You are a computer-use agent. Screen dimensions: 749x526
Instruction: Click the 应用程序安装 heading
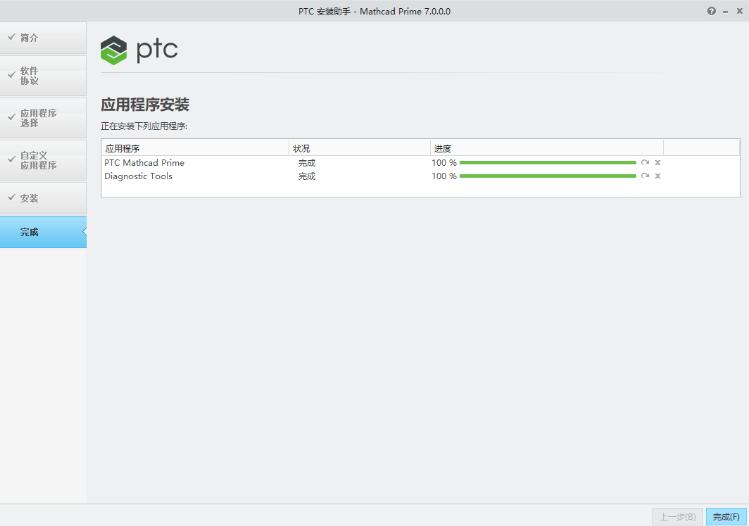145,104
